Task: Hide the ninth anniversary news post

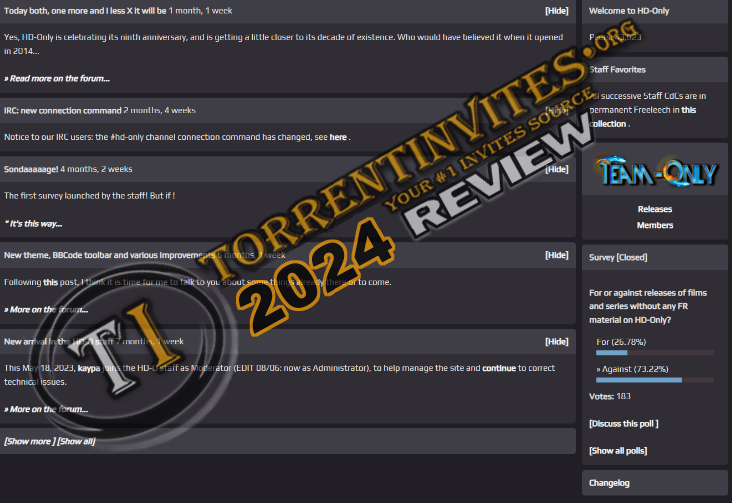Action: (556, 11)
